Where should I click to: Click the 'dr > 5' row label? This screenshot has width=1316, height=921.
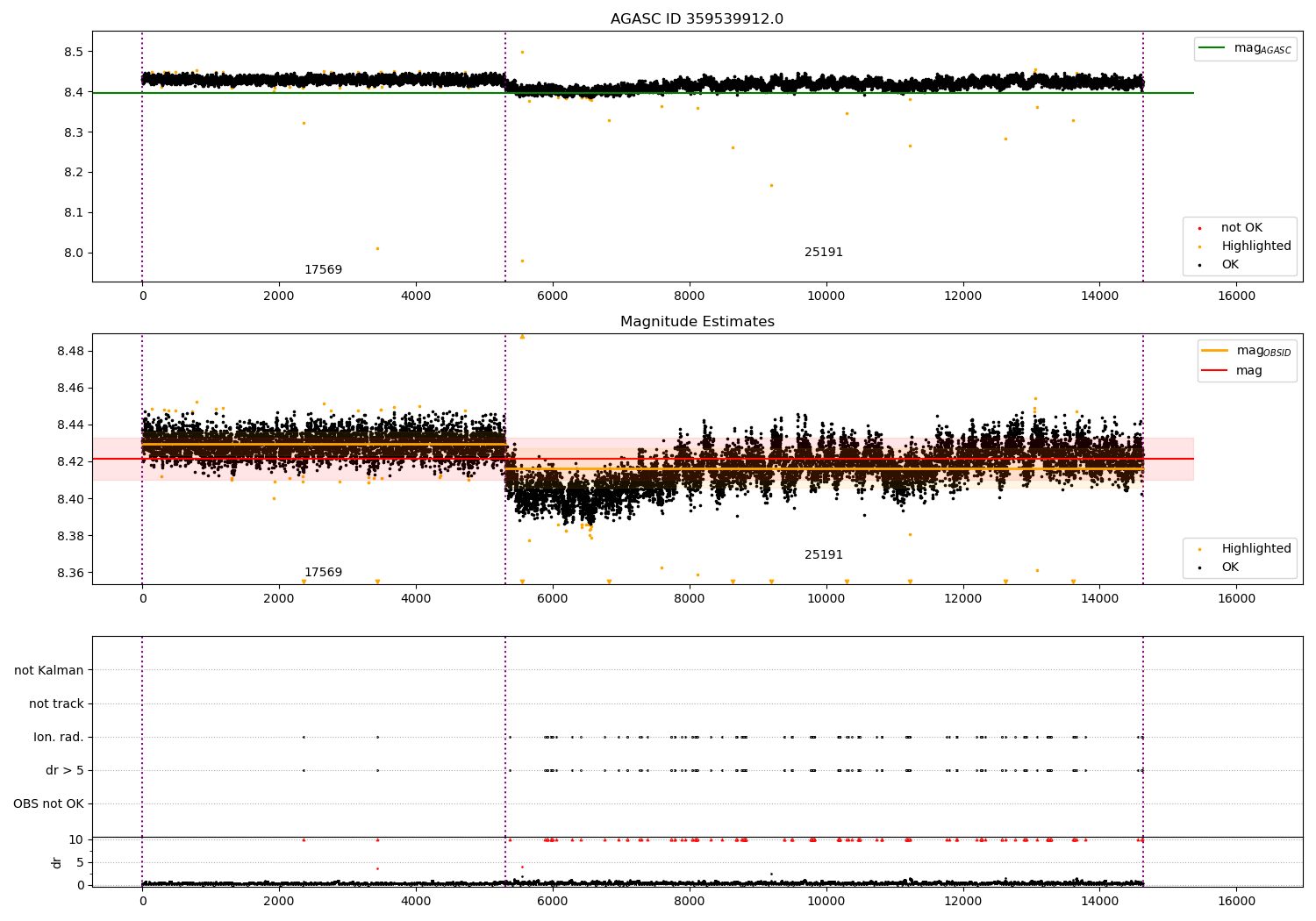(65, 770)
